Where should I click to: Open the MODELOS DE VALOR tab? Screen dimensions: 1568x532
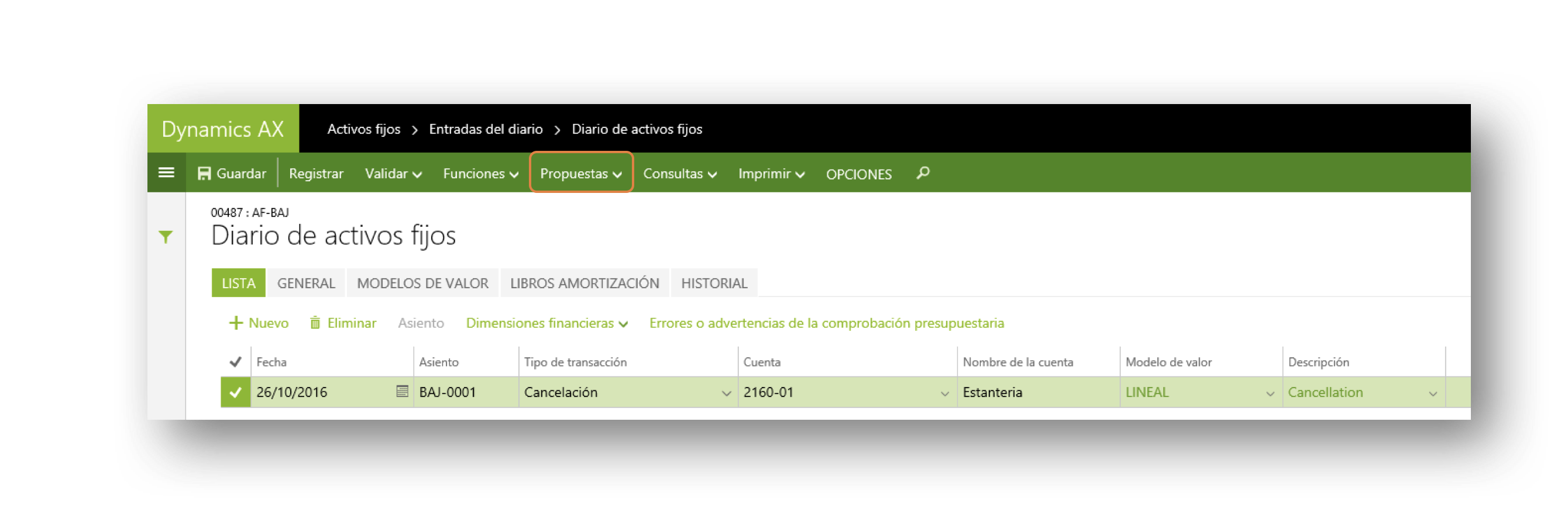click(x=422, y=283)
